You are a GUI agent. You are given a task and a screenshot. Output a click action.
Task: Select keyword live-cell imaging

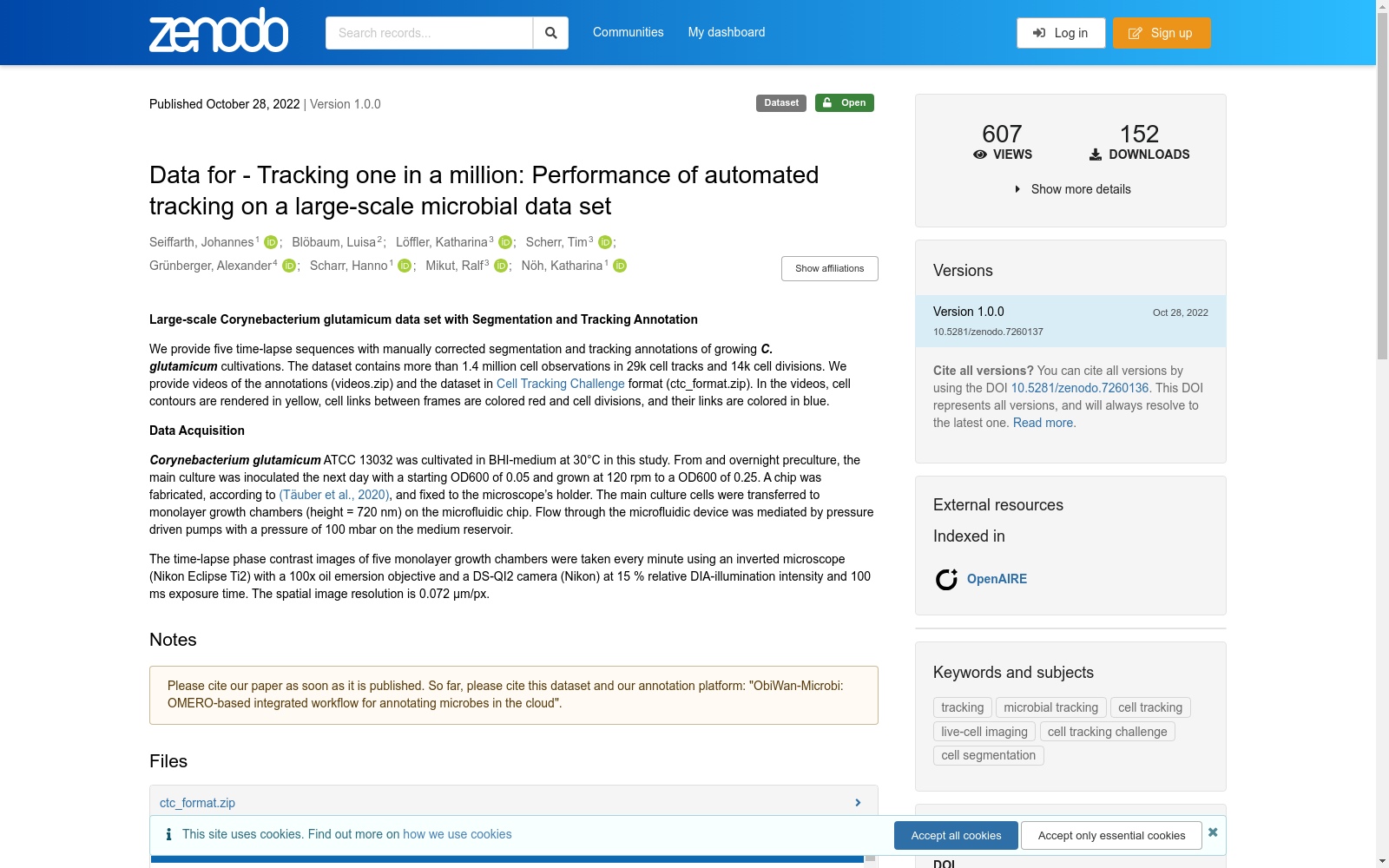[x=984, y=732]
